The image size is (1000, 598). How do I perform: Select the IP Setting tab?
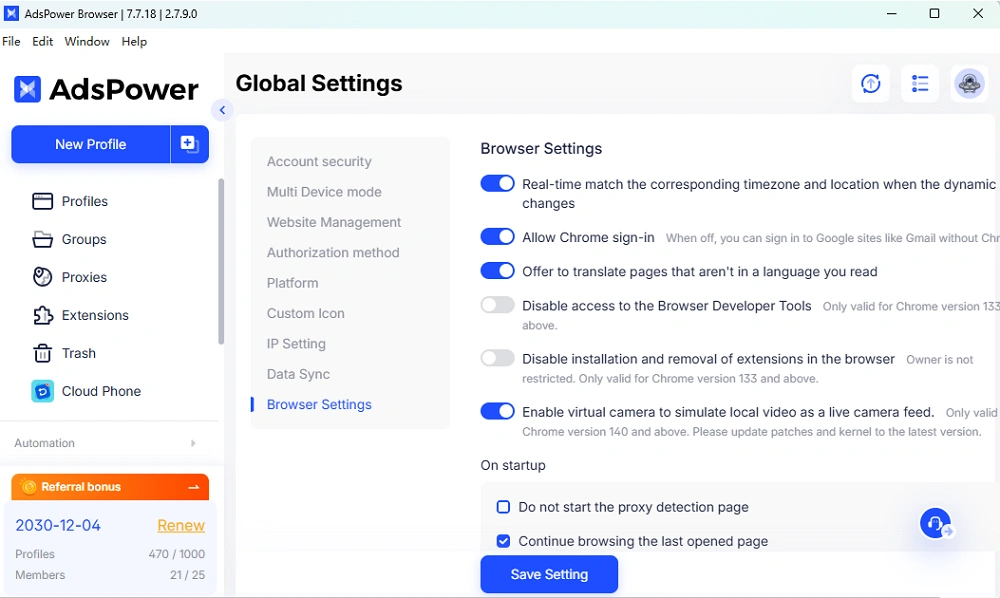tap(296, 343)
